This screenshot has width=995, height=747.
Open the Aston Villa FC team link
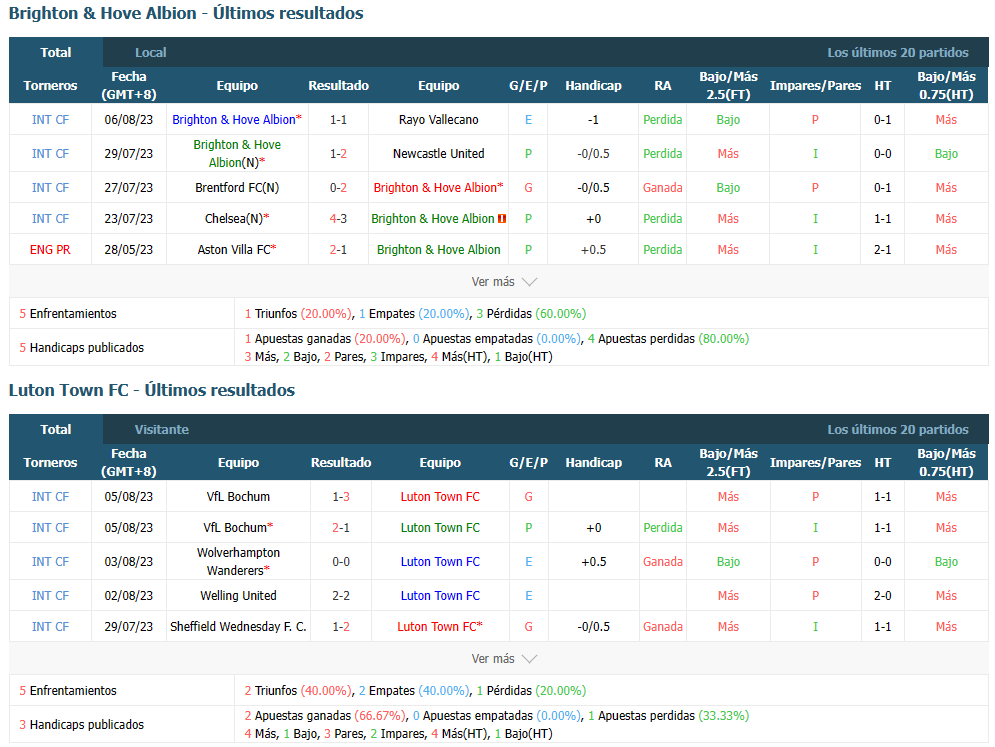click(237, 250)
